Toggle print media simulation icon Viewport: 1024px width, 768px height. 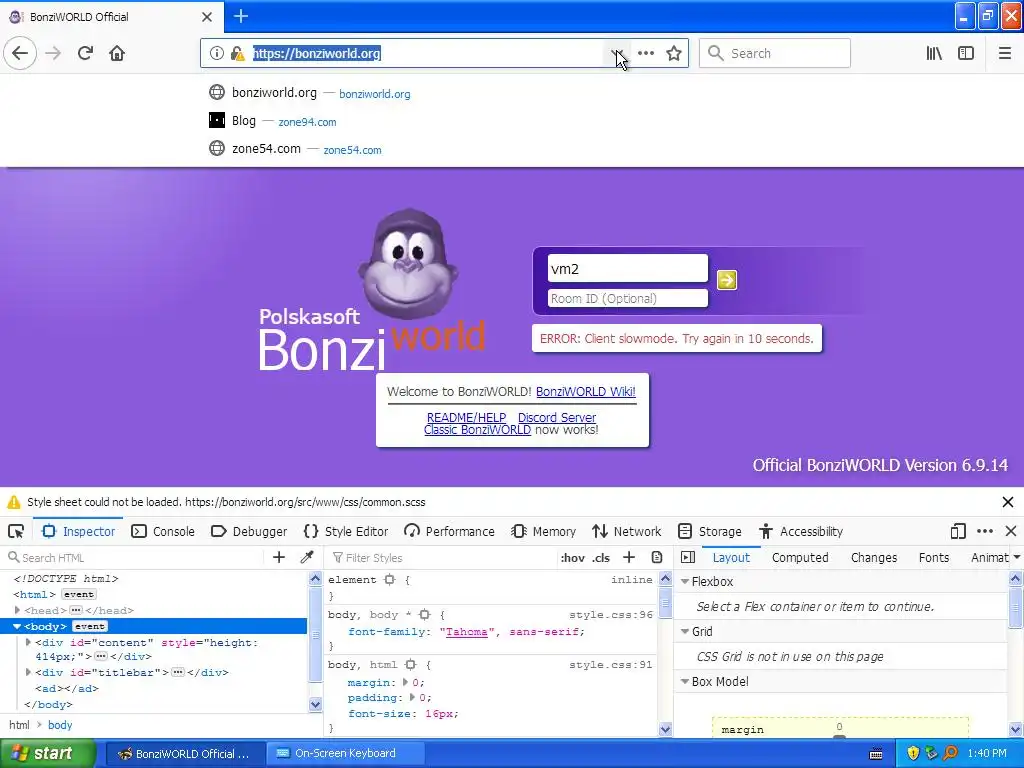pos(657,557)
